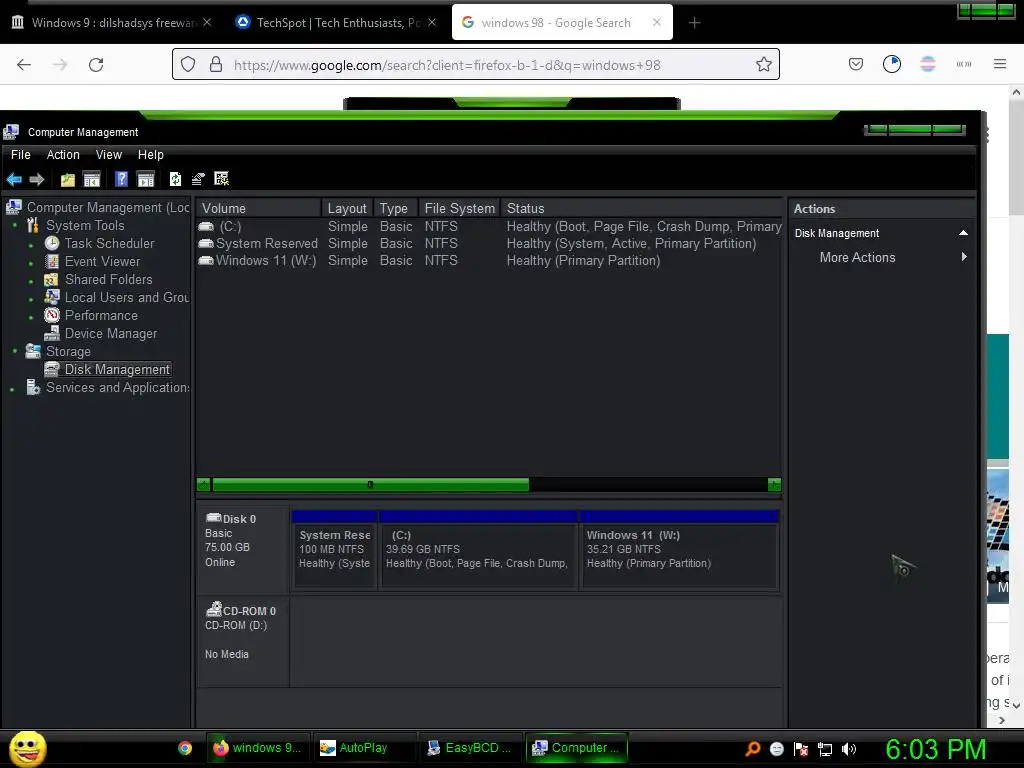Expand the Event Viewer tree node
The image size is (1024, 768).
point(31,264)
